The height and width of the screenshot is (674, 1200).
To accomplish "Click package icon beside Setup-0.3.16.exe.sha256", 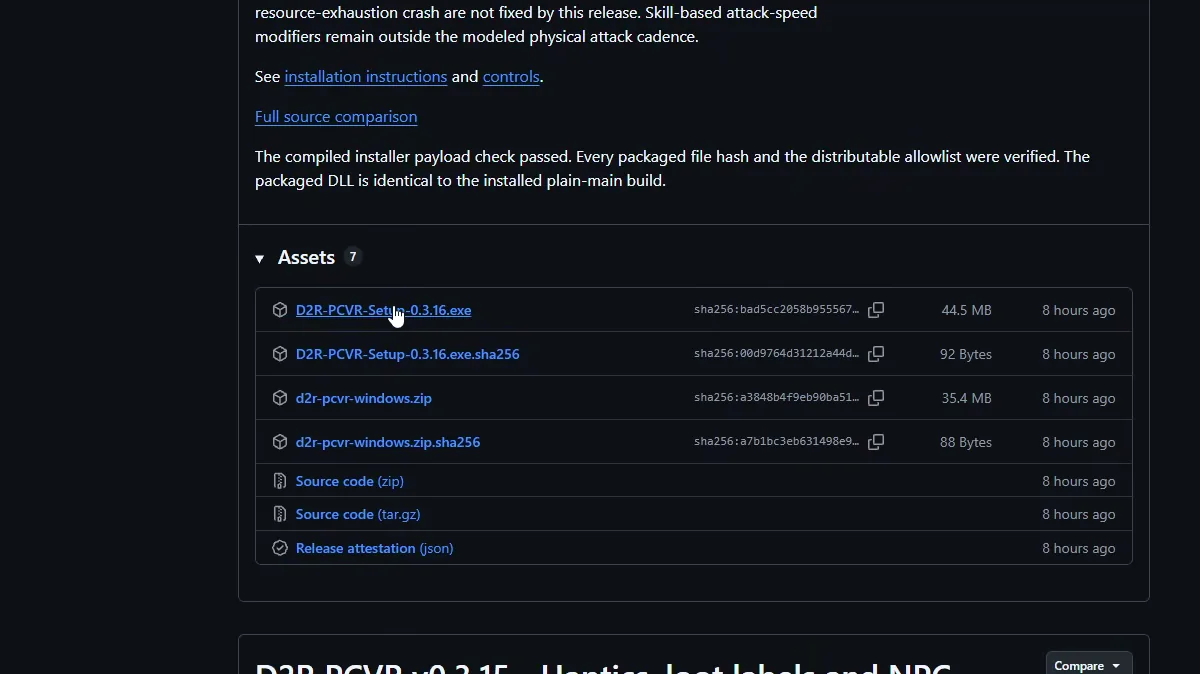I will tap(280, 354).
